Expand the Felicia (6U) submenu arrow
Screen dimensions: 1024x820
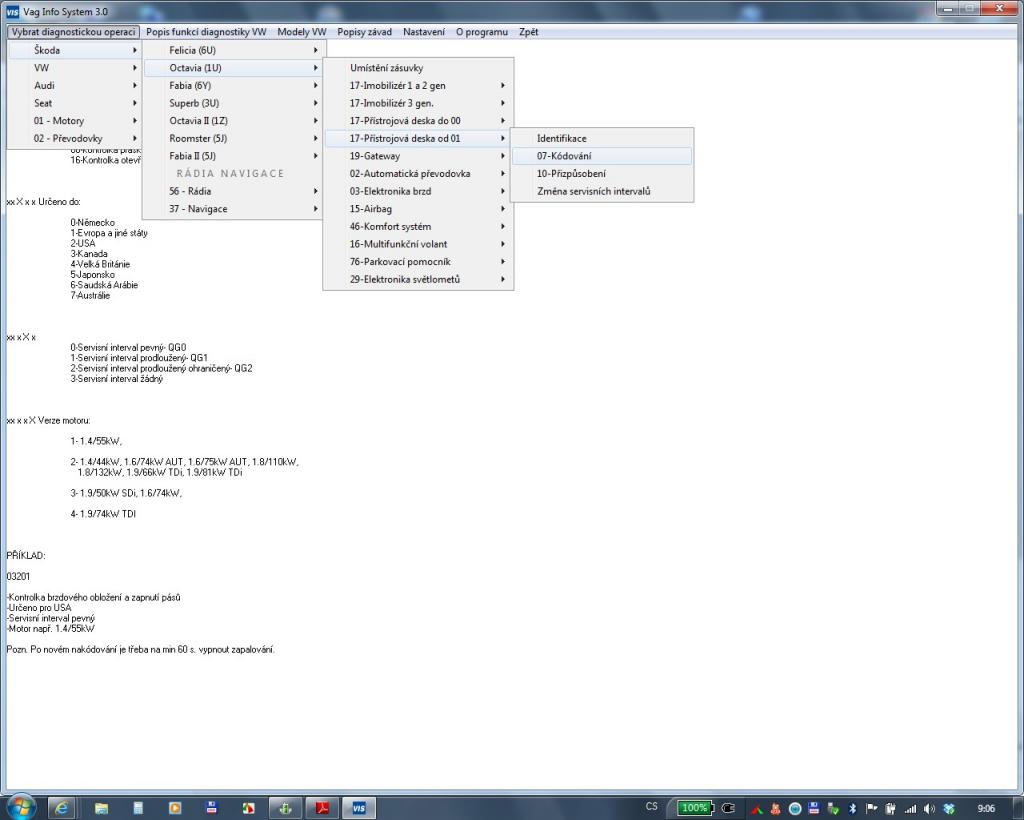coord(315,50)
